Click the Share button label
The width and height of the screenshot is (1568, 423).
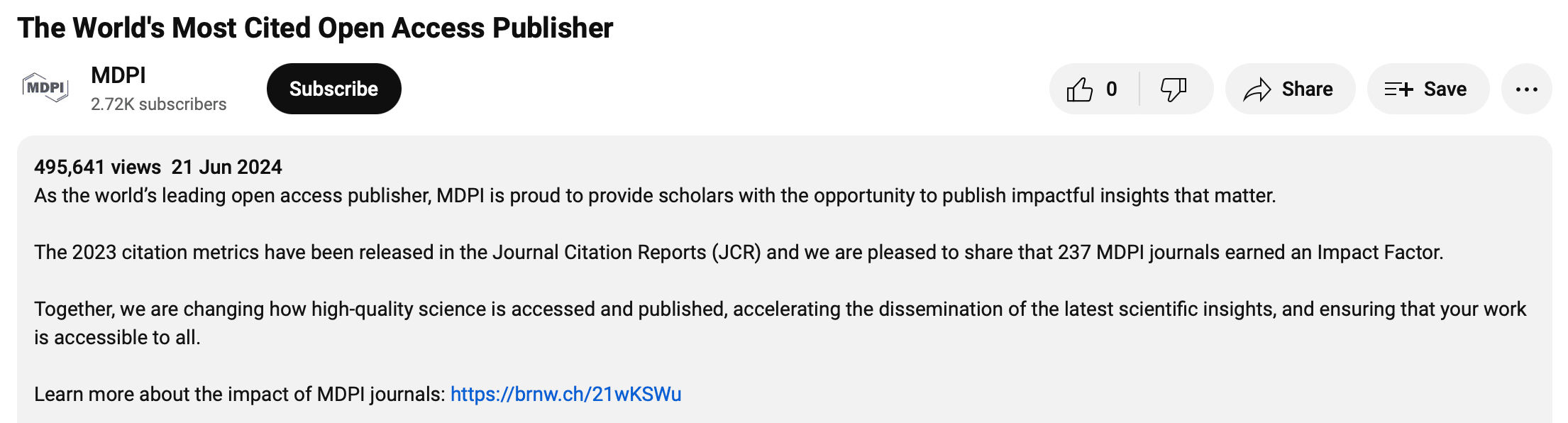[1307, 89]
